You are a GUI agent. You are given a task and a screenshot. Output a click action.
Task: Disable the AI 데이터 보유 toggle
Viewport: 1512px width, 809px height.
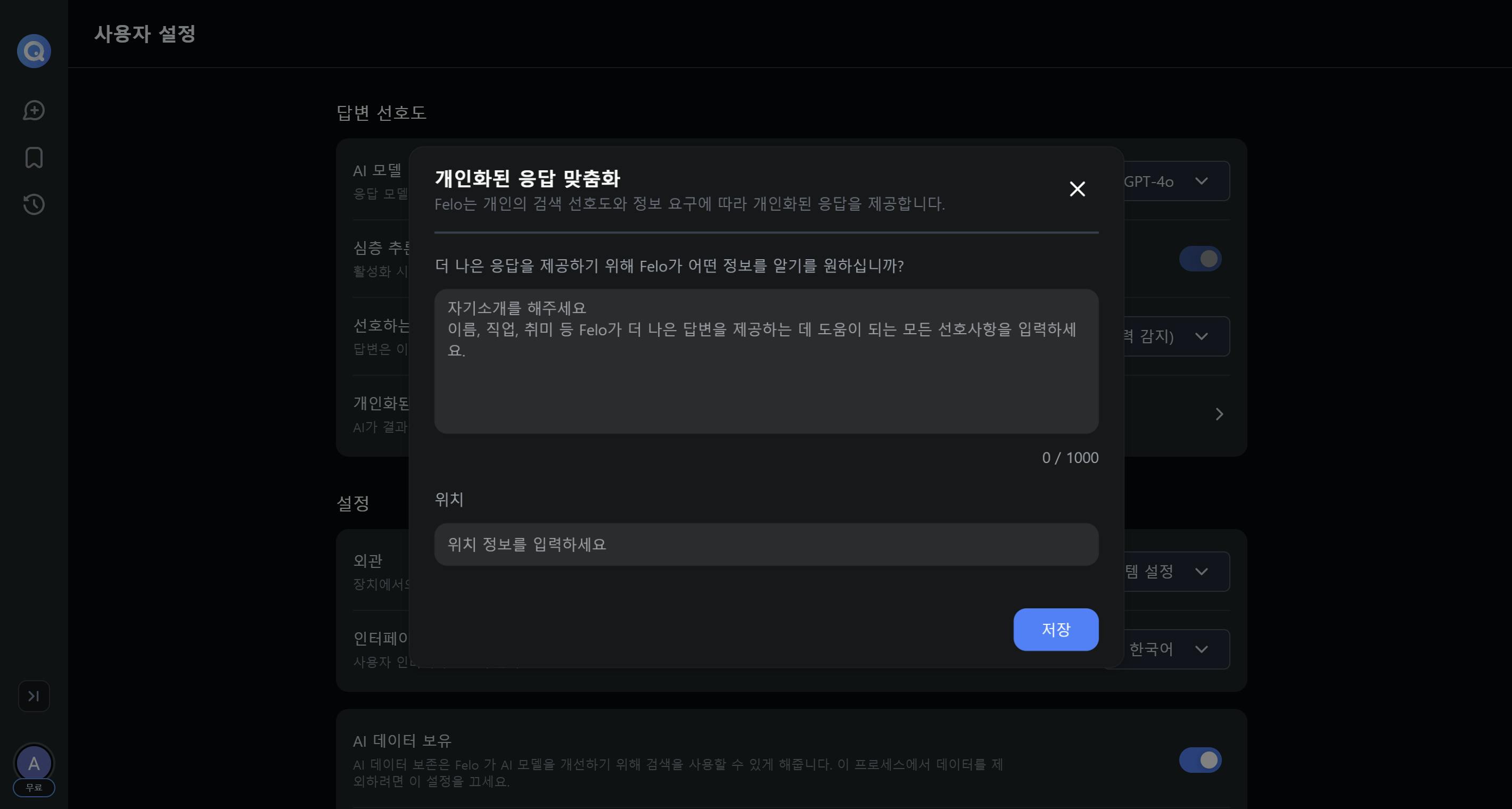(x=1199, y=760)
